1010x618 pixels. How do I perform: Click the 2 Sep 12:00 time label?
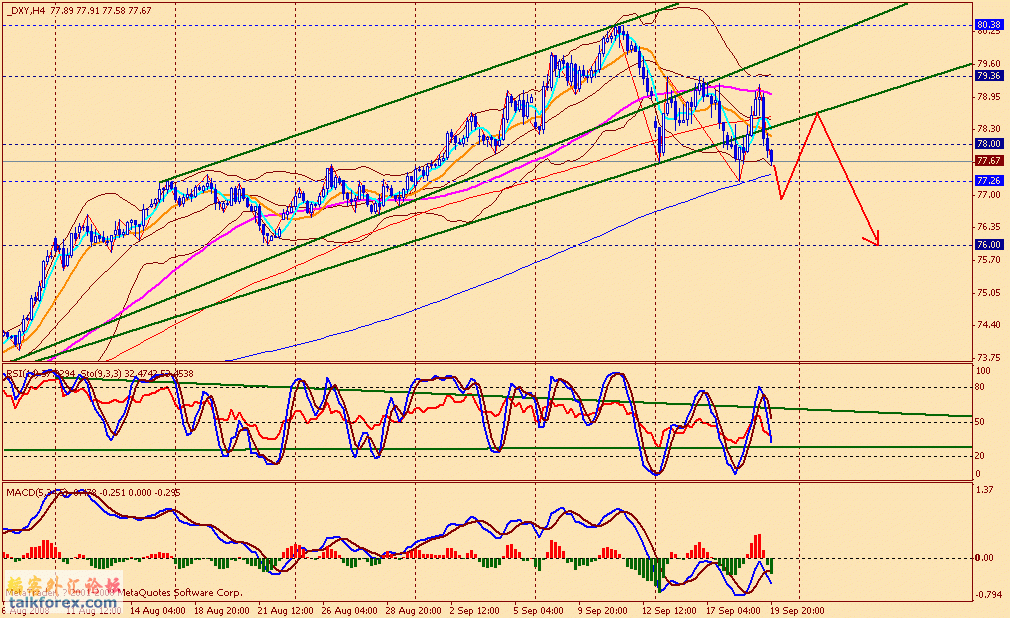pyautogui.click(x=474, y=610)
